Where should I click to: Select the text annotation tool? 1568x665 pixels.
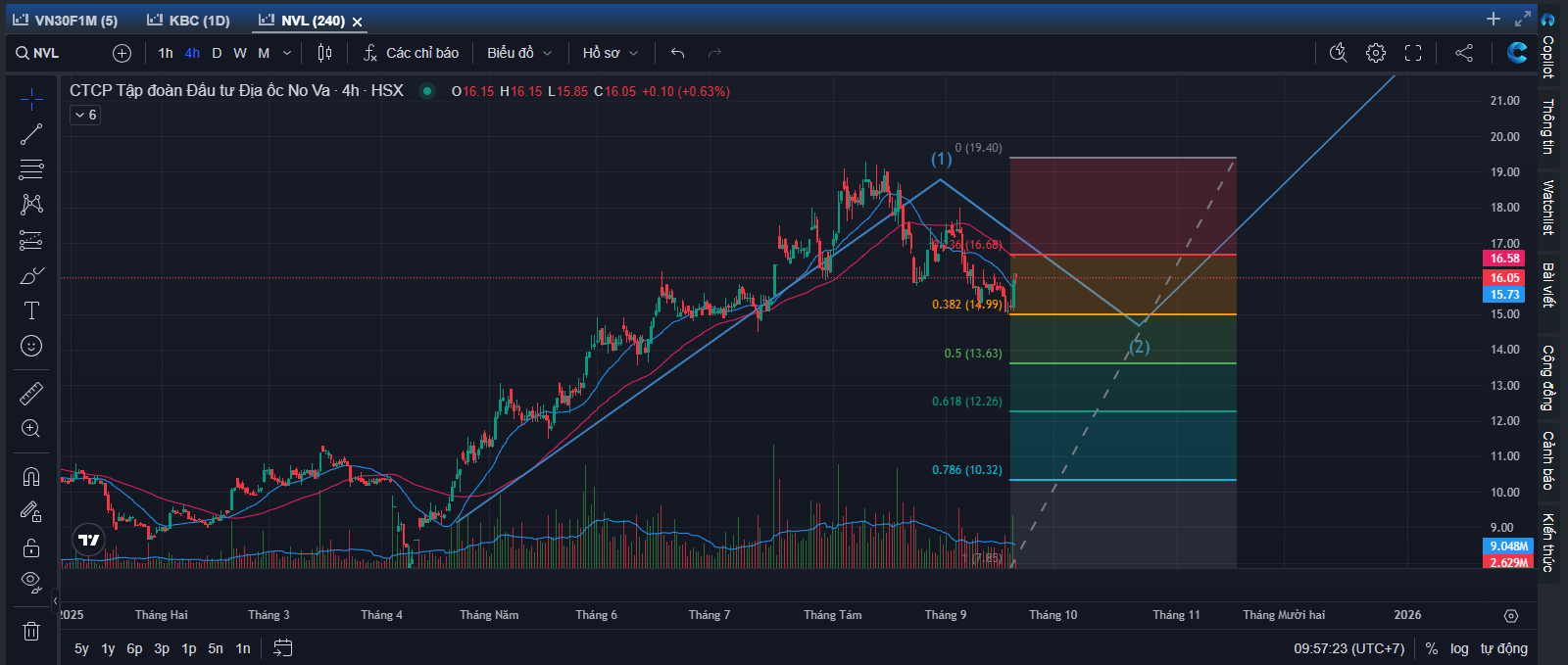point(31,310)
